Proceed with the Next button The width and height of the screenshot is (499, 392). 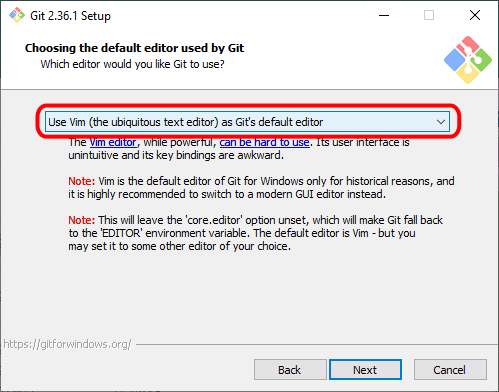[365, 370]
